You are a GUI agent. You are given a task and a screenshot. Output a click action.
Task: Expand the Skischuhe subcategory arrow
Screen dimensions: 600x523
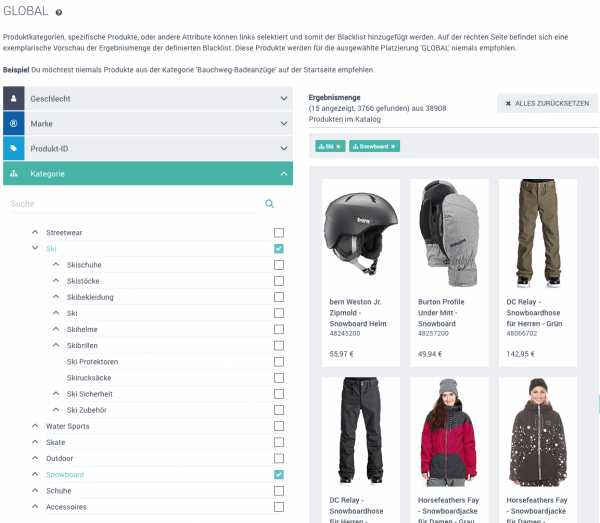pos(56,264)
